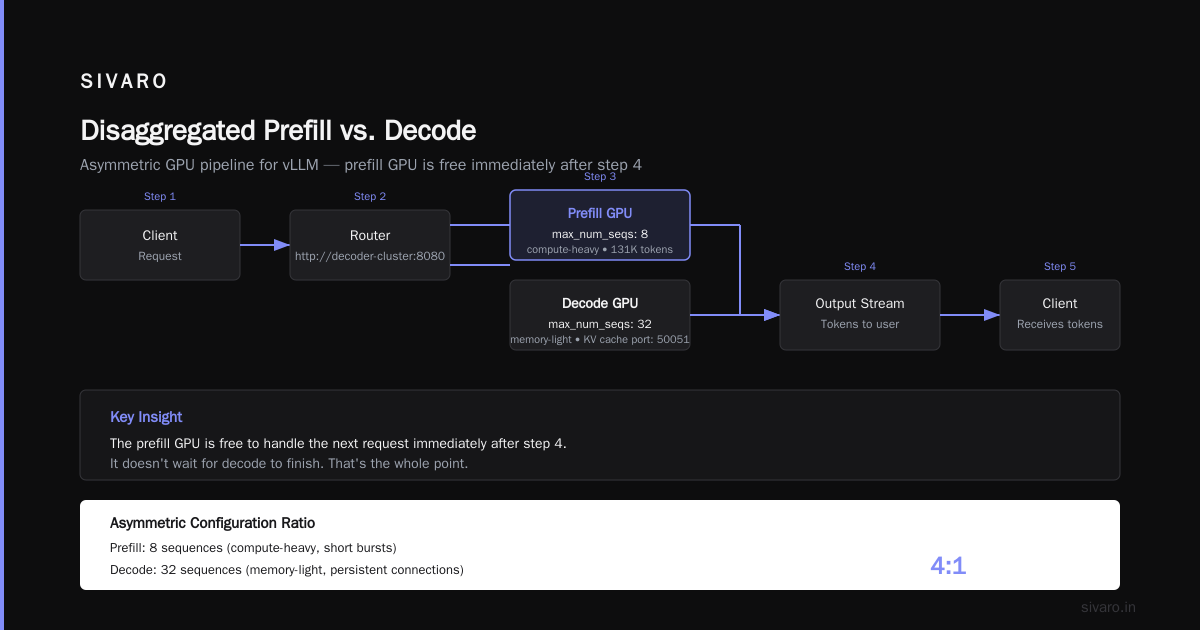Click the 4:1 ratio value
This screenshot has width=1200, height=630.
pyautogui.click(x=948, y=566)
